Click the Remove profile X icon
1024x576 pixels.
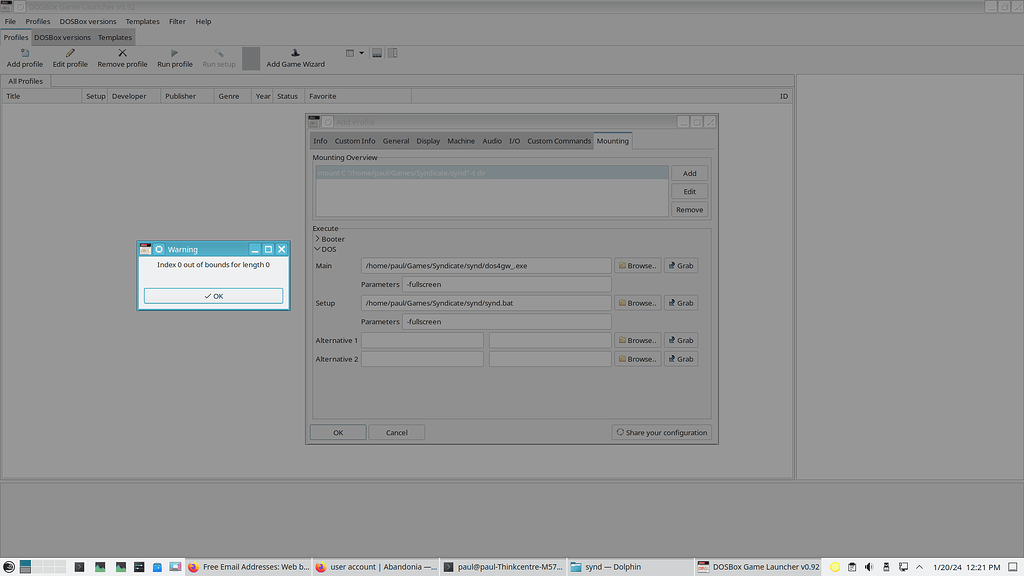click(122, 52)
